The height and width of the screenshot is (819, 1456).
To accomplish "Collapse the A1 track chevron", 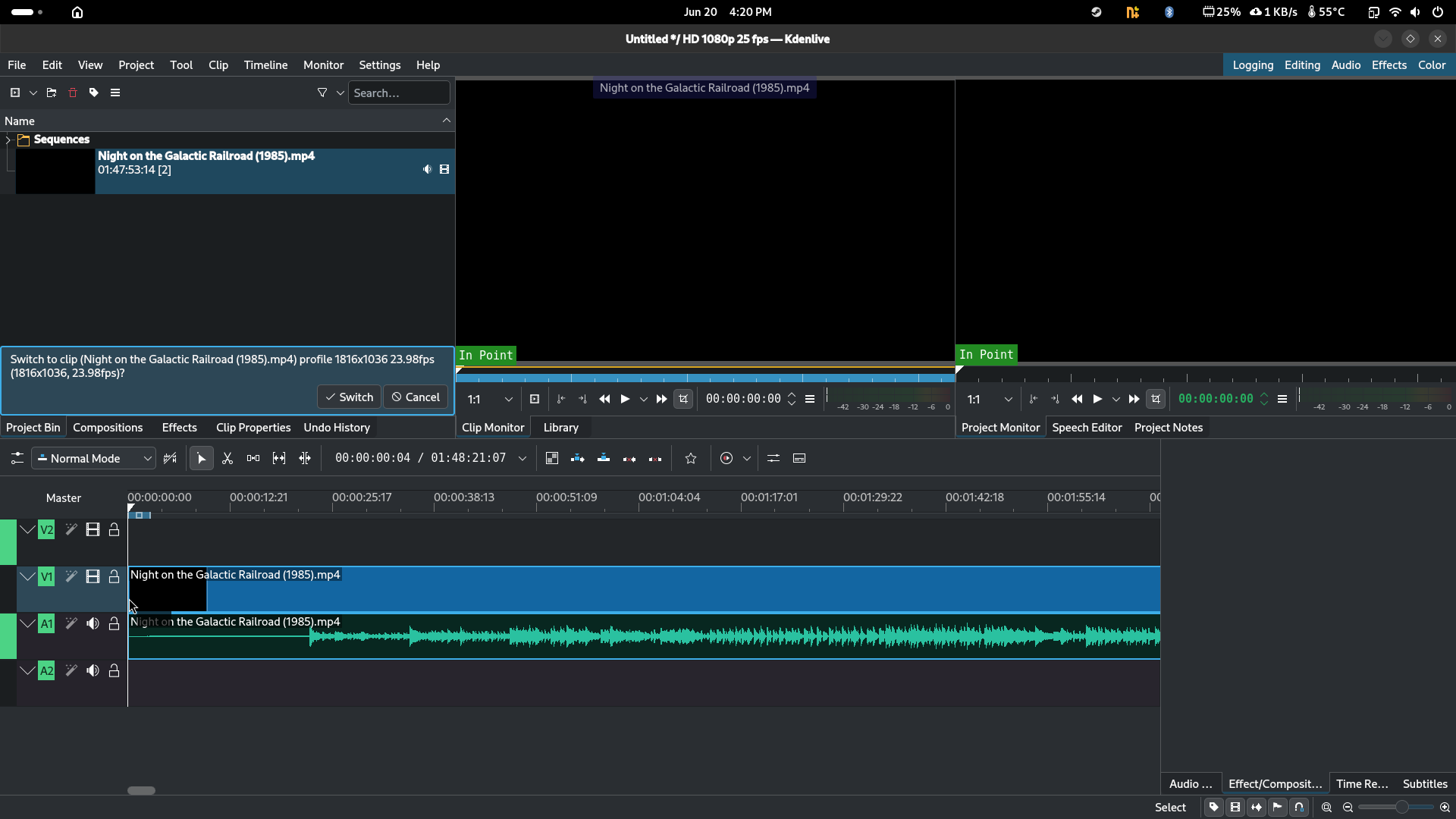I will (x=28, y=624).
